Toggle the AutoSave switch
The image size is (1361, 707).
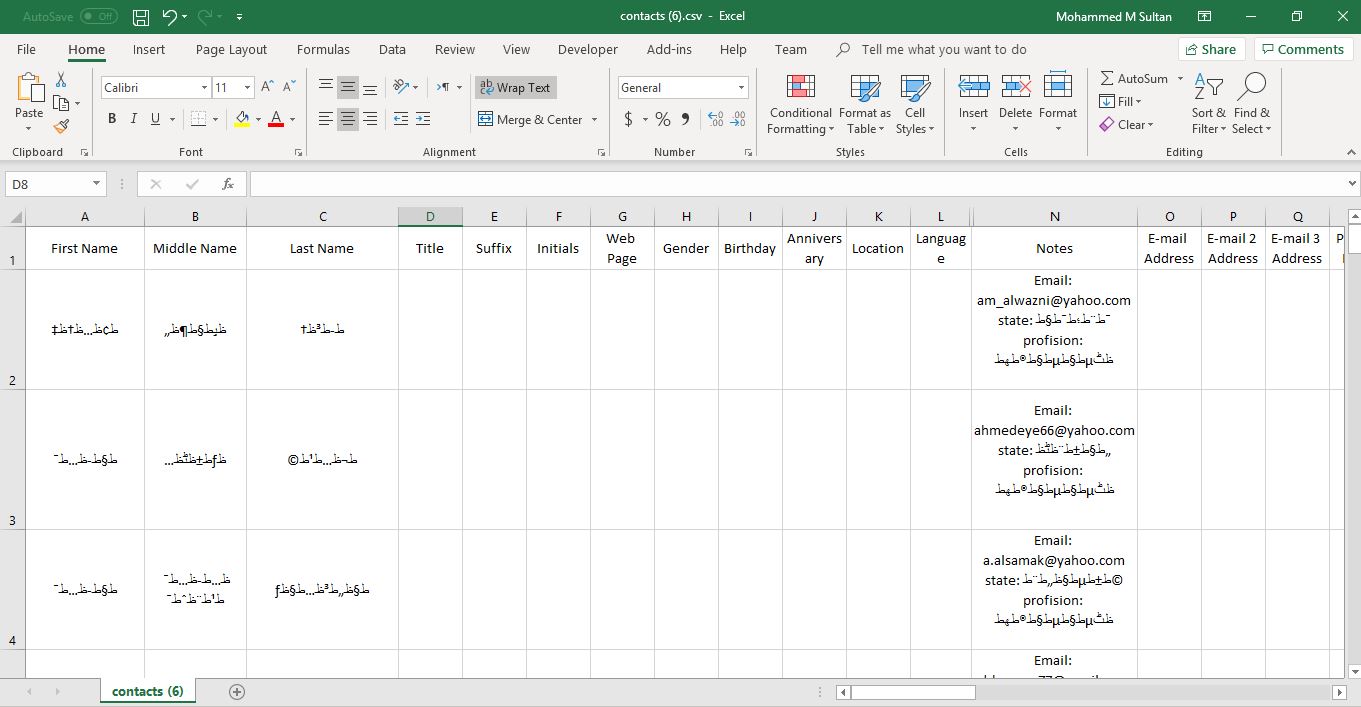pyautogui.click(x=98, y=17)
